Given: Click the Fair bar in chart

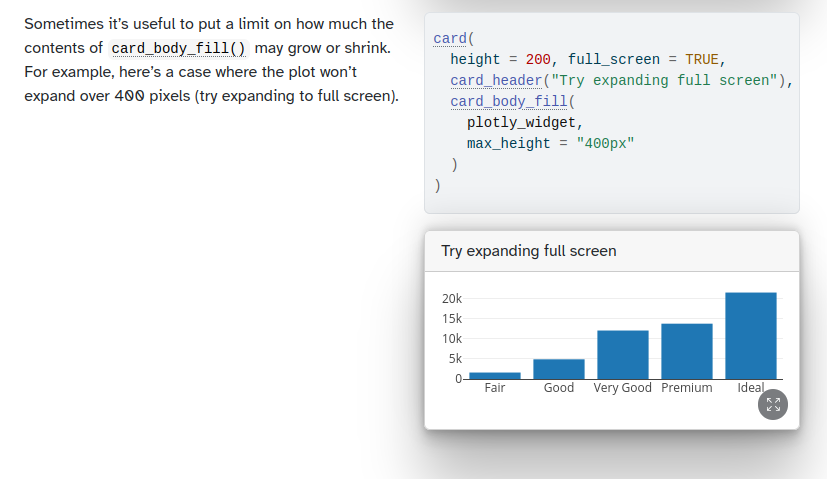Looking at the screenshot, I should click(x=495, y=376).
